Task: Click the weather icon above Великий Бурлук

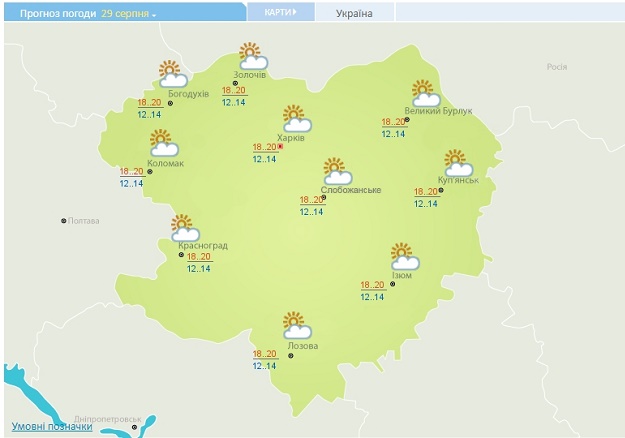Action: pyautogui.click(x=427, y=92)
